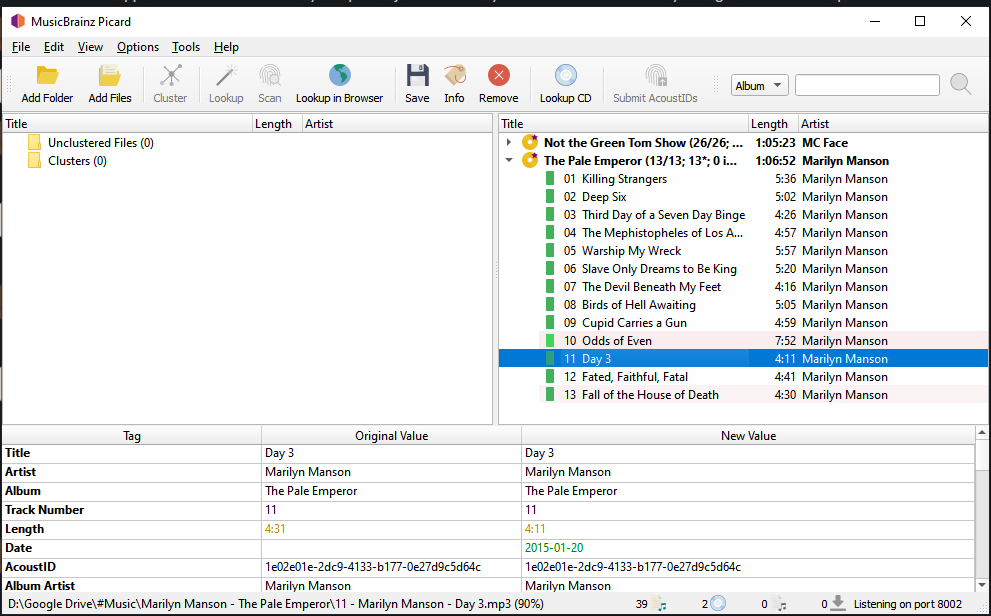Open the Tools menu
The width and height of the screenshot is (991, 616).
point(186,47)
